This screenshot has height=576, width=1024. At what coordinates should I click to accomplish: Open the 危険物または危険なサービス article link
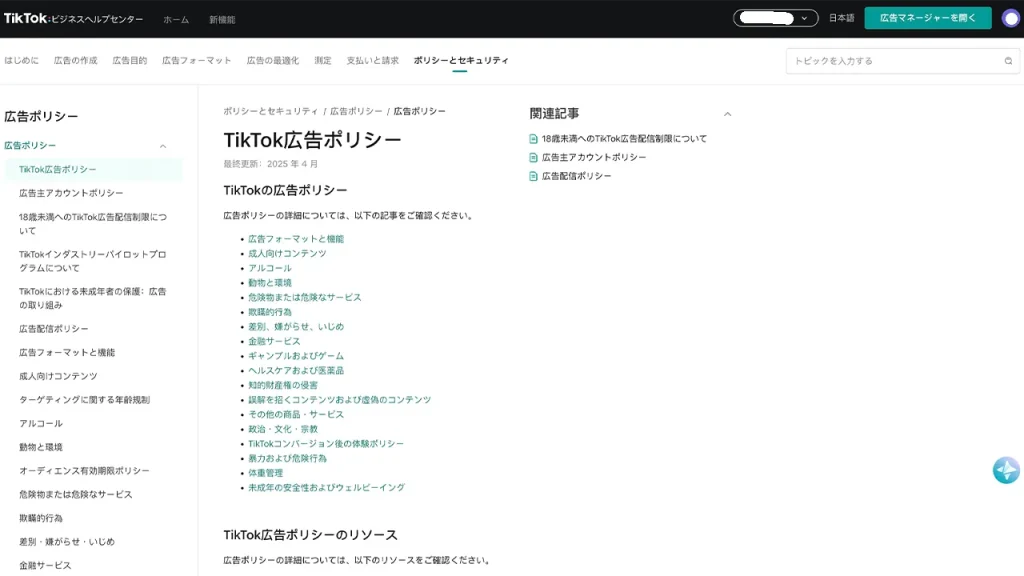304,297
